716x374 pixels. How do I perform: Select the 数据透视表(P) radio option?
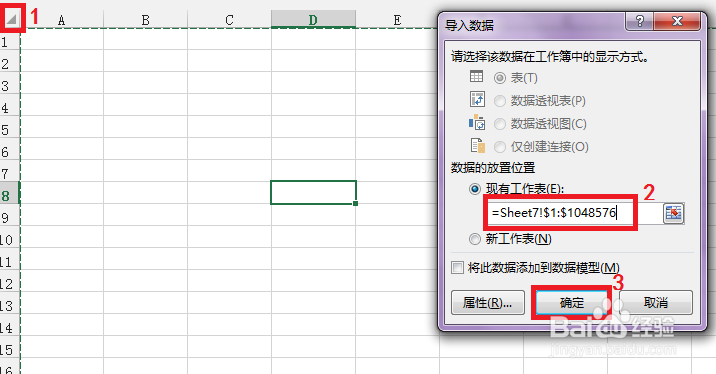pyautogui.click(x=500, y=101)
